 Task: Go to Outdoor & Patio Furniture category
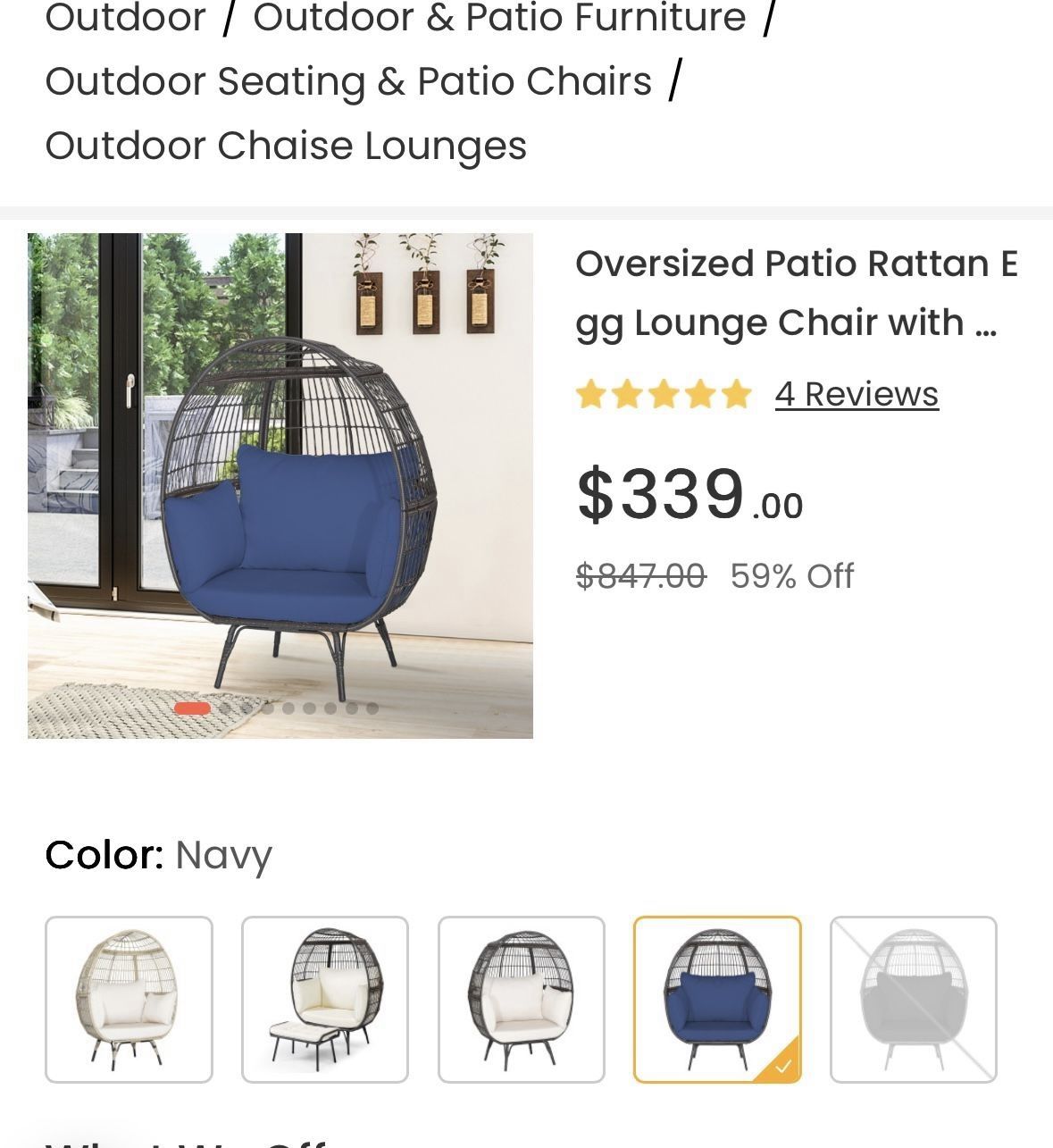[x=499, y=18]
